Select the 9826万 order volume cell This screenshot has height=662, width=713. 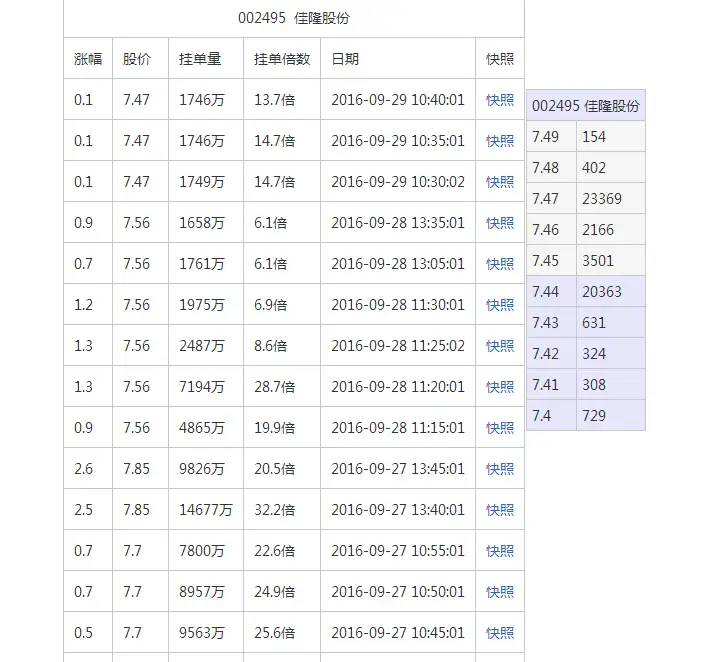206,468
